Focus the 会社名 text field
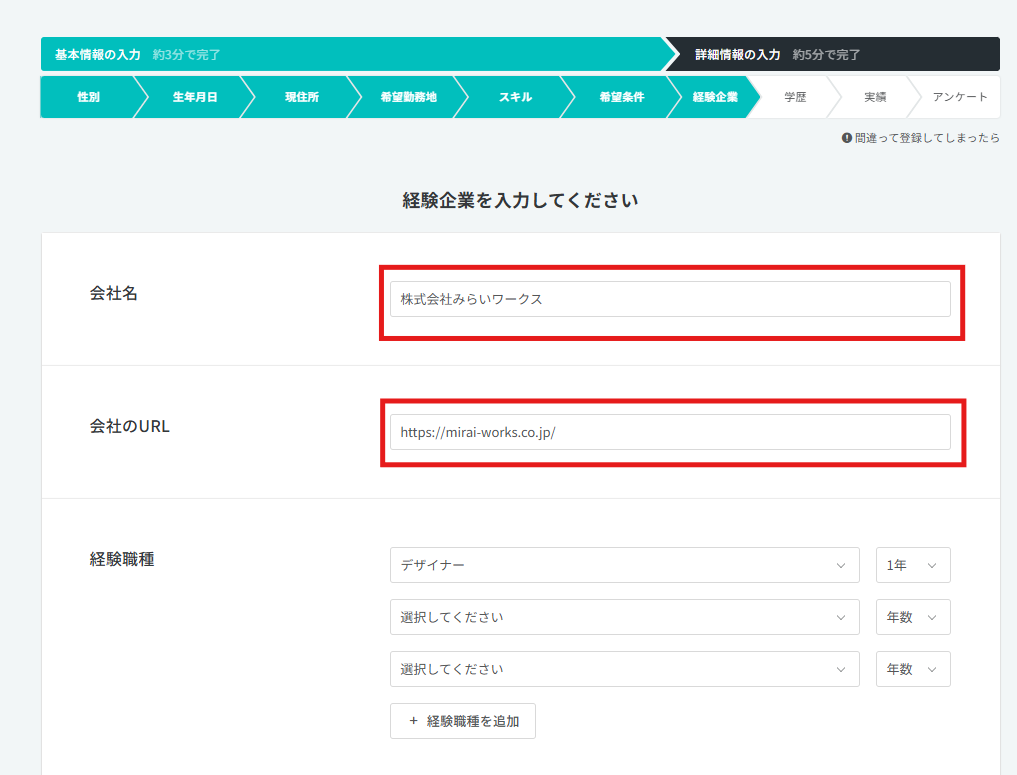Viewport: 1017px width, 775px height. coord(669,299)
